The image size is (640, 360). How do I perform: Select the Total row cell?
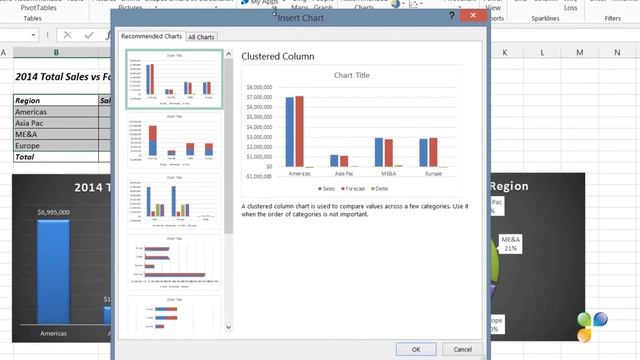point(56,157)
